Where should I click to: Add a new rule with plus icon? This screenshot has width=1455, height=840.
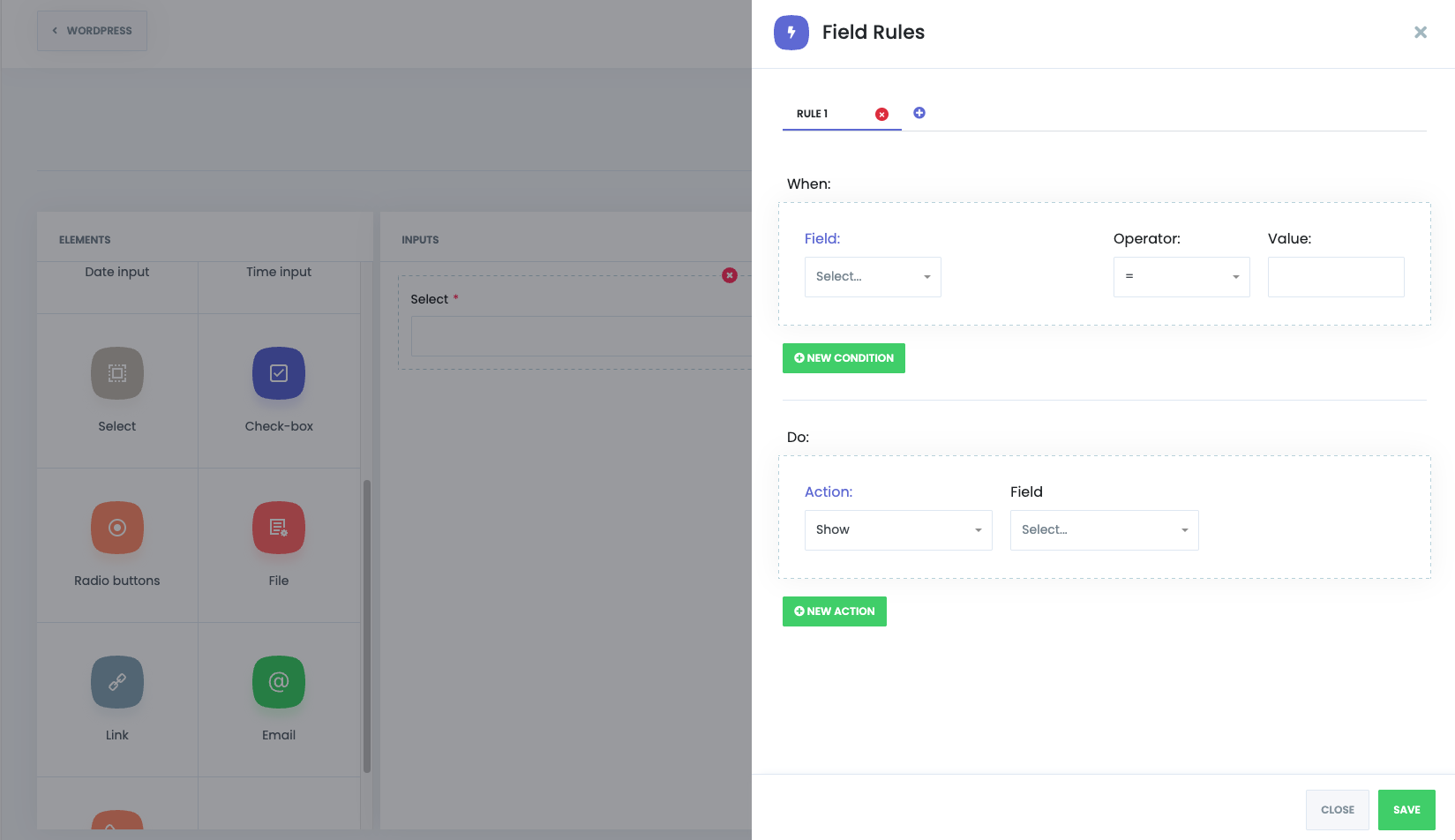[x=919, y=113]
